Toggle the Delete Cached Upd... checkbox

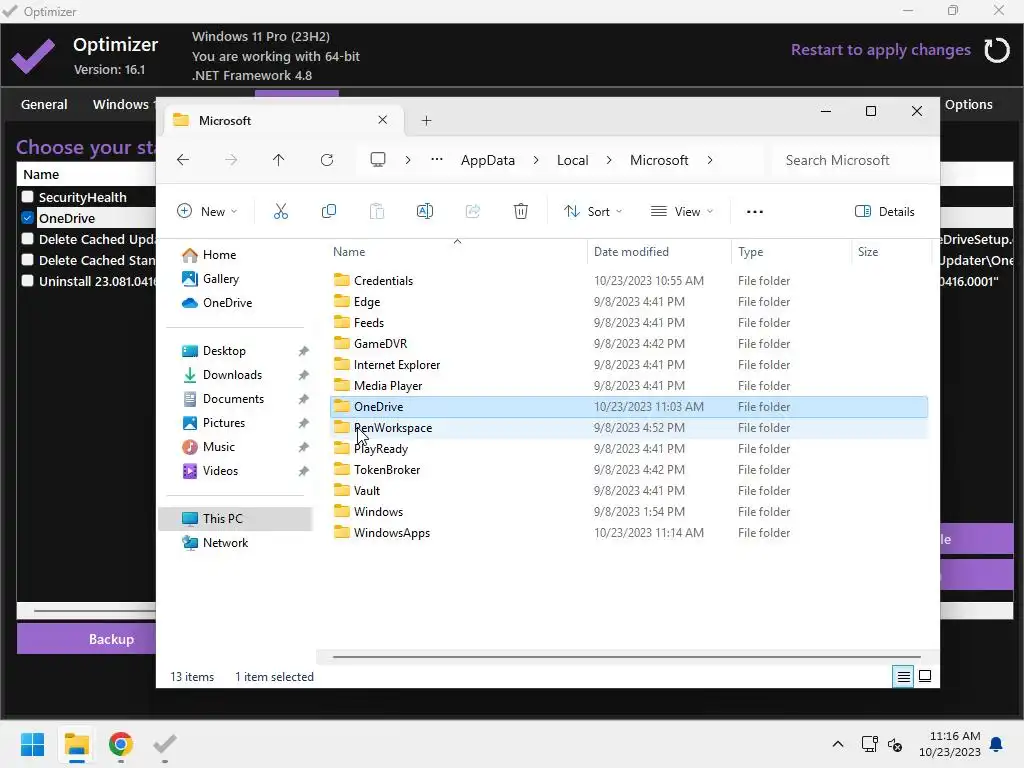[27, 238]
